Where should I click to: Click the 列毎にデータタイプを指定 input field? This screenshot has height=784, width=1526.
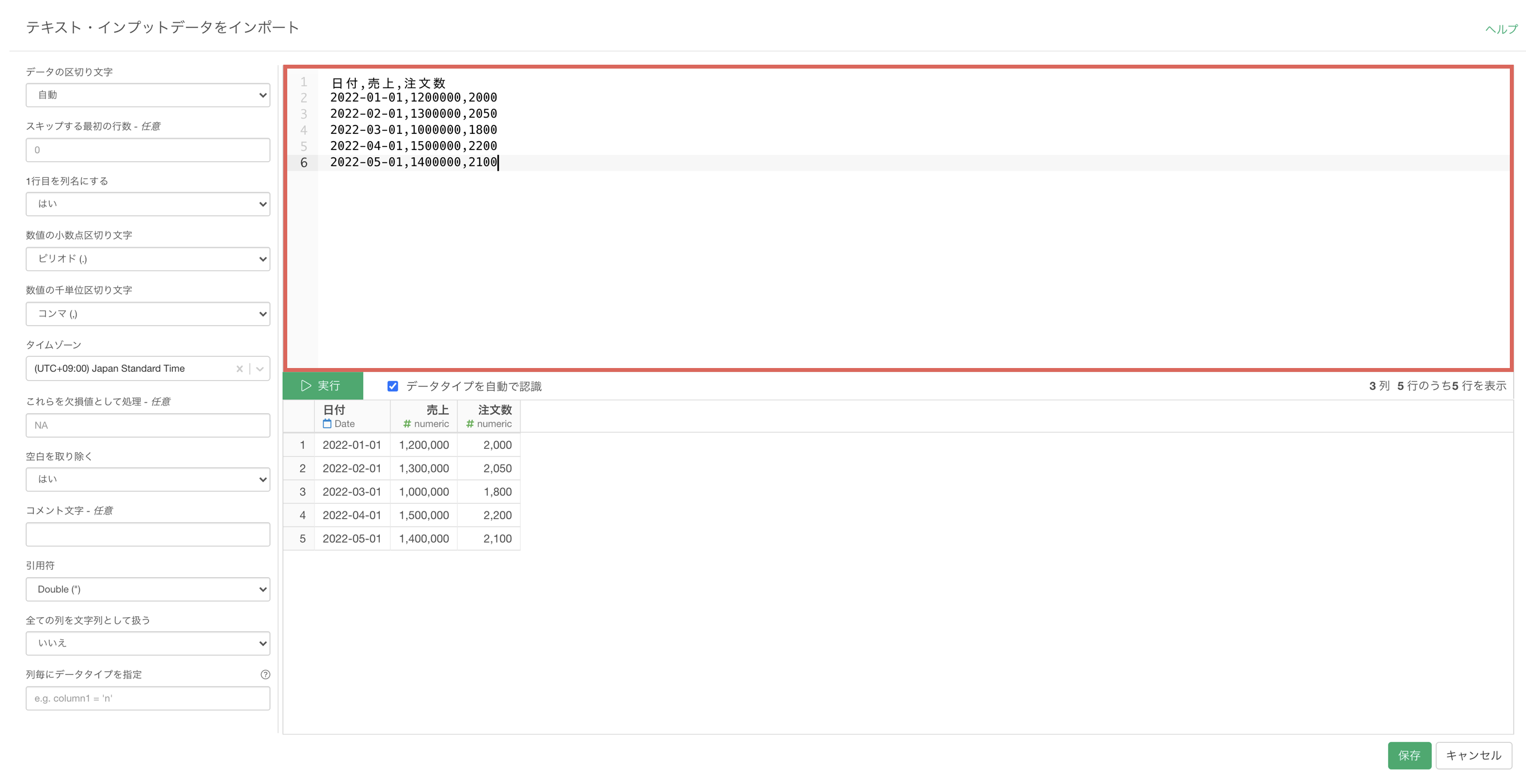pos(148,698)
